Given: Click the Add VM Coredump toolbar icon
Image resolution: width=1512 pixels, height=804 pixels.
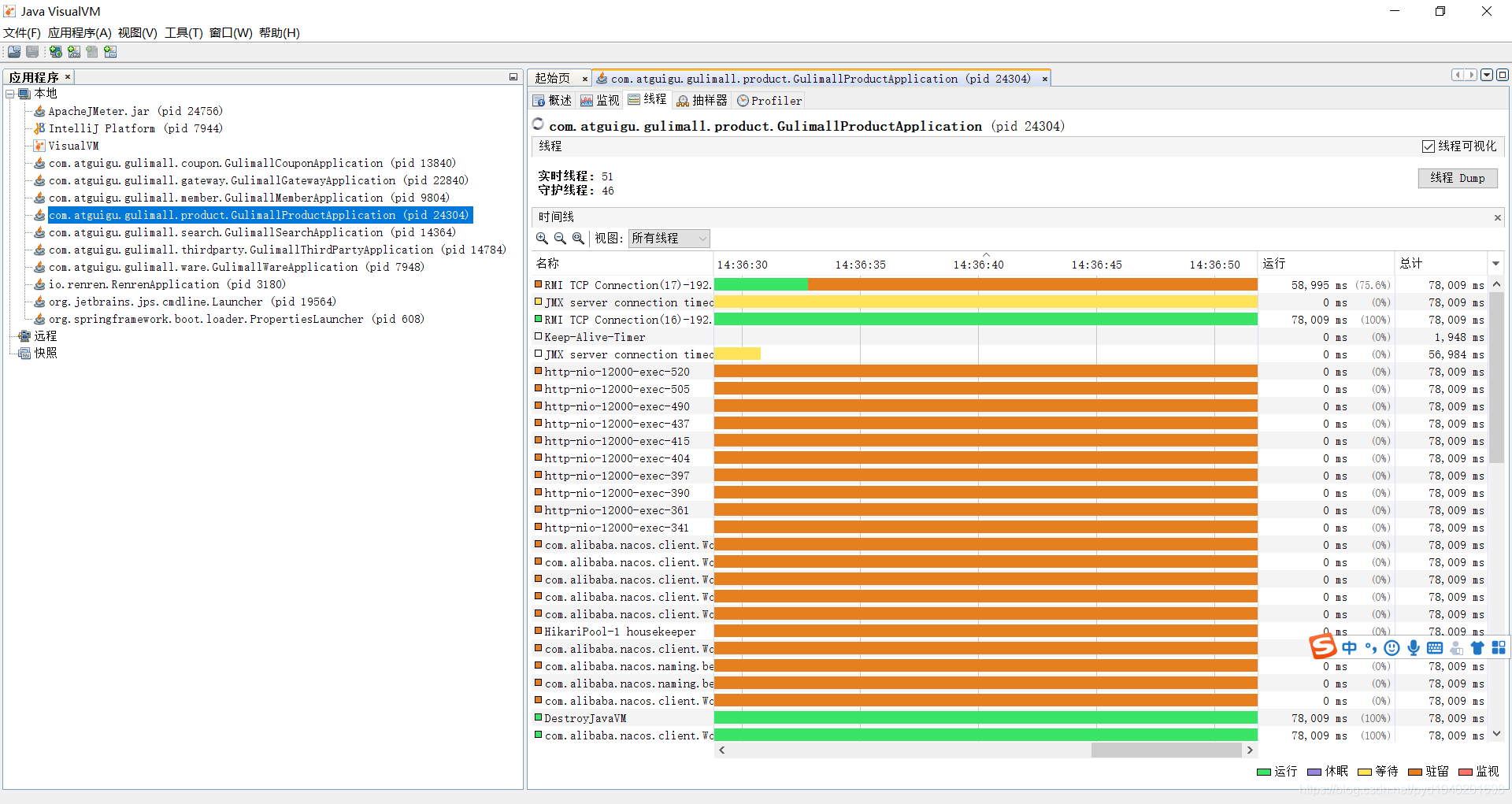Looking at the screenshot, I should (92, 52).
